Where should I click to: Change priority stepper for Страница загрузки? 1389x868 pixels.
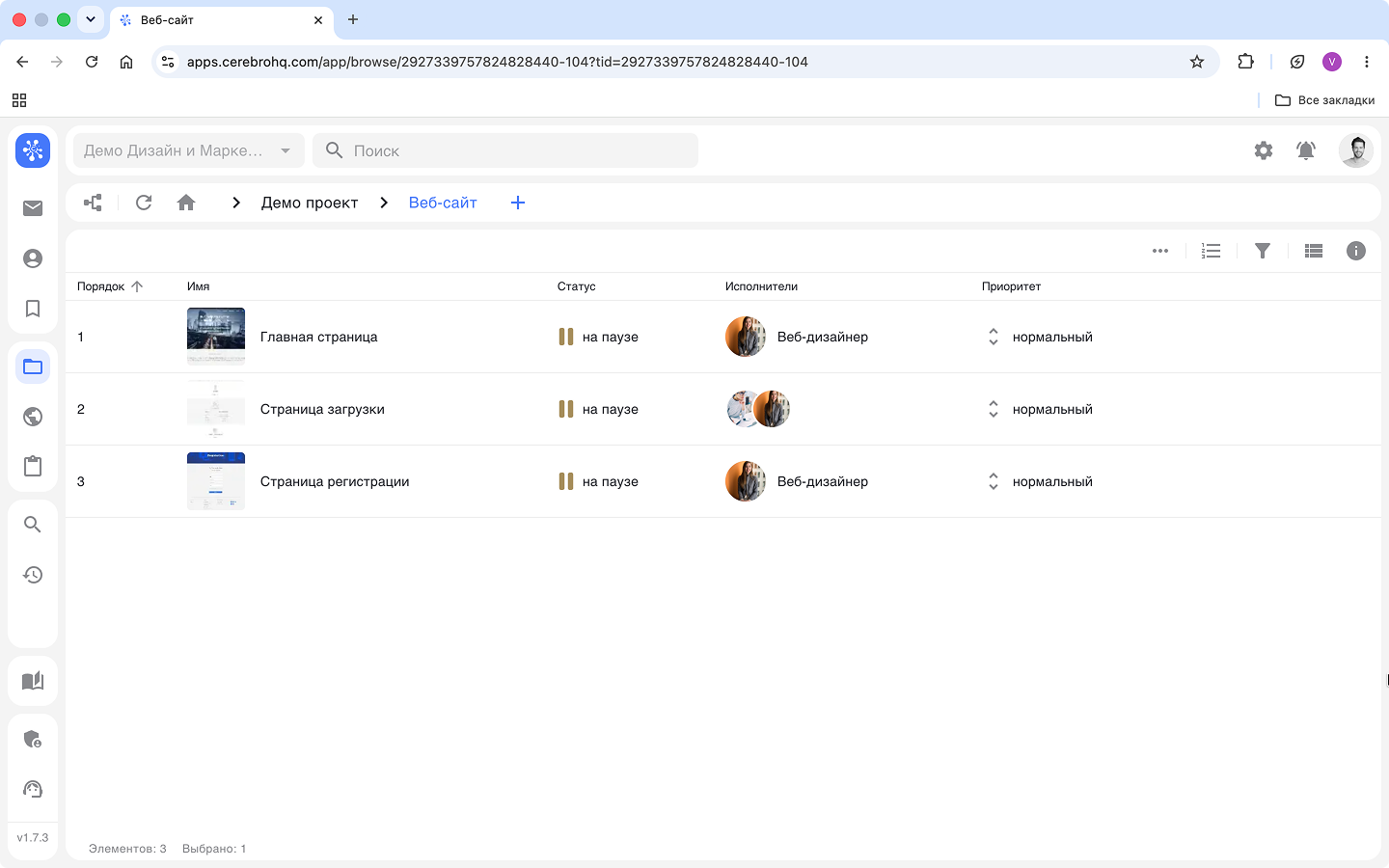click(x=994, y=409)
